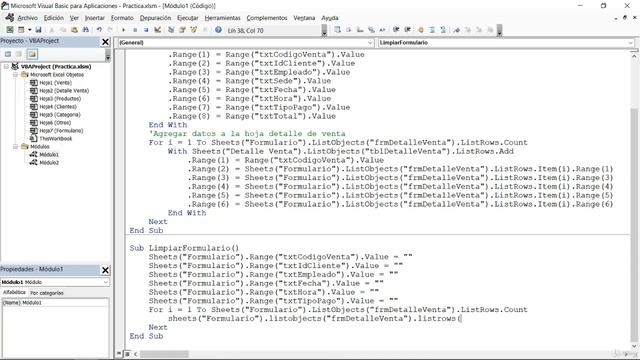Open the Insertar menu
The width and height of the screenshot is (640, 360).
pyautogui.click(x=95, y=18)
